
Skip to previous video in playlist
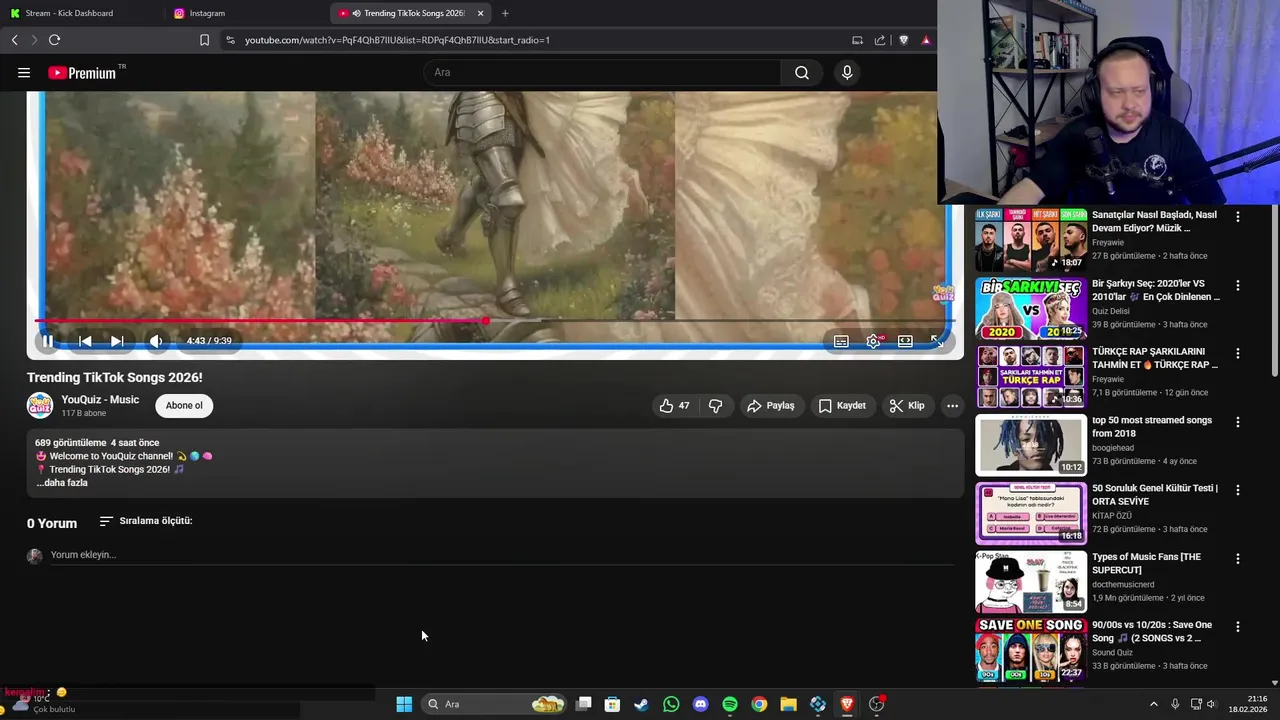tap(85, 341)
